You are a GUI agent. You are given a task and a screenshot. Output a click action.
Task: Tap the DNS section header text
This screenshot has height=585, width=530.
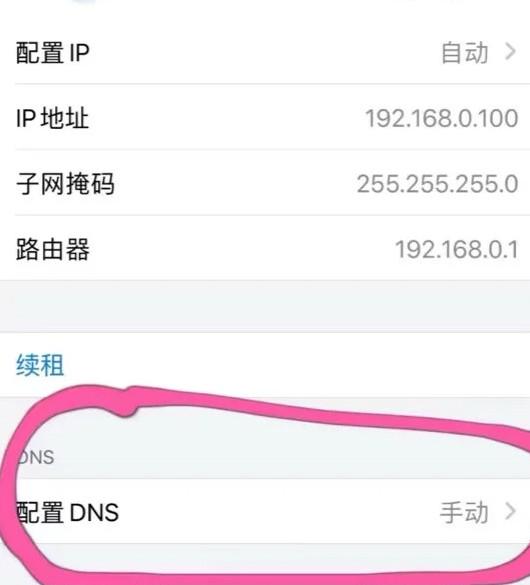click(x=36, y=457)
